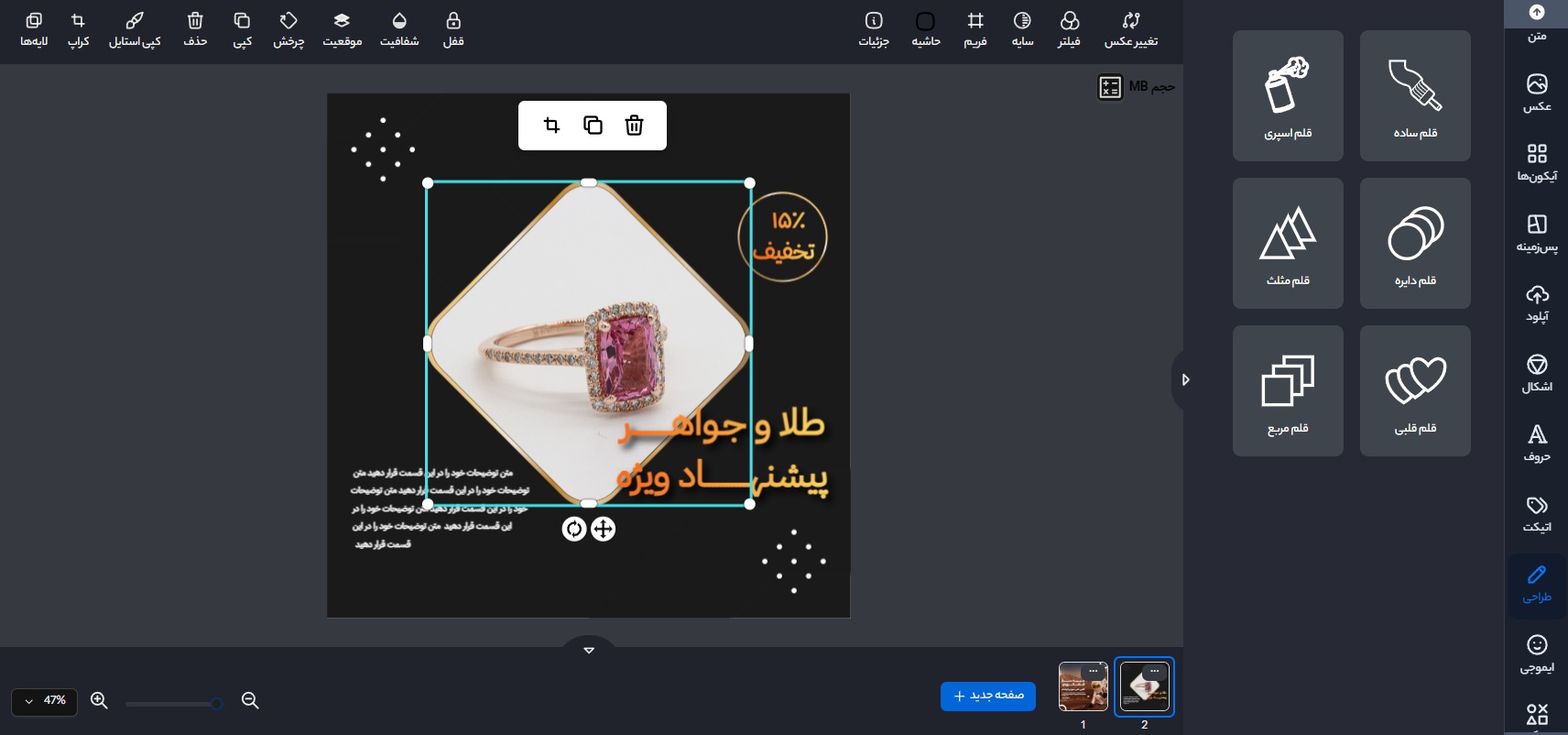
Task: Click trash icon in floating image toolbar
Action: click(634, 126)
